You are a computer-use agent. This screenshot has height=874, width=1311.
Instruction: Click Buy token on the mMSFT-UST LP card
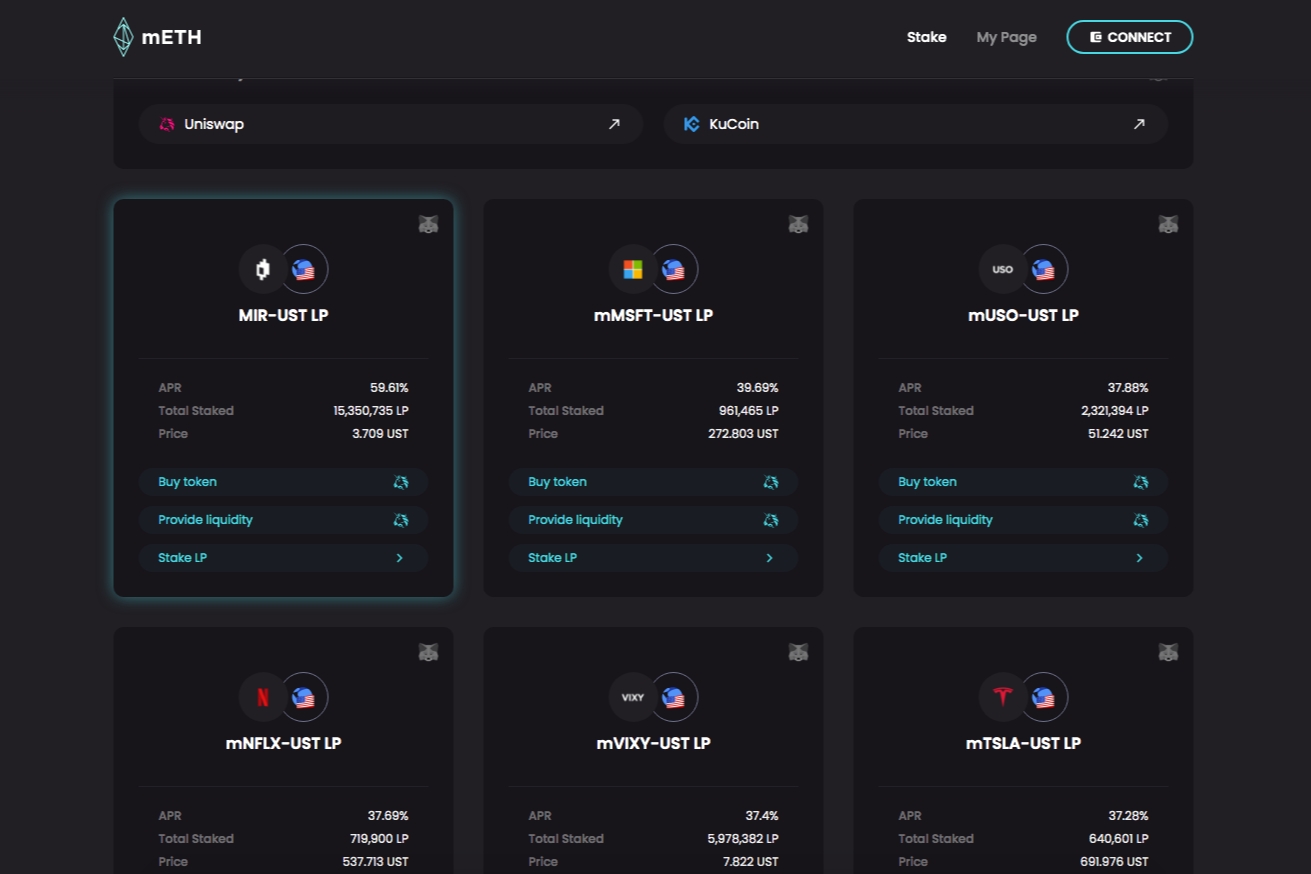click(653, 482)
